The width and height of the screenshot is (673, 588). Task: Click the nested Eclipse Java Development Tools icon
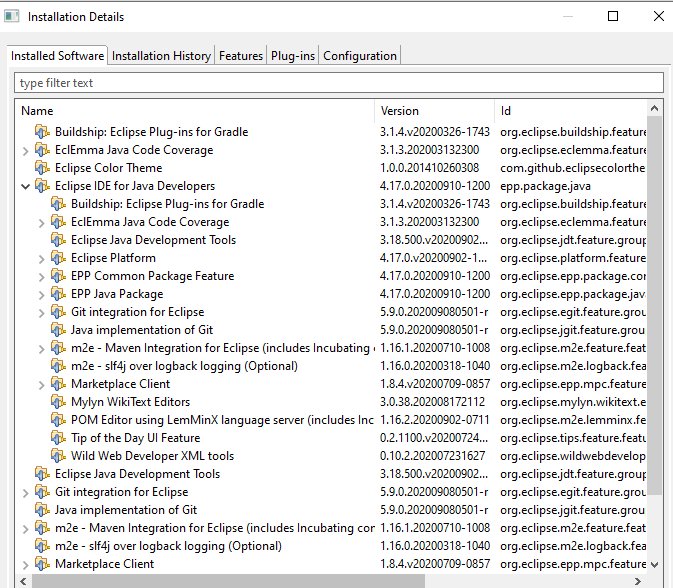[58, 240]
